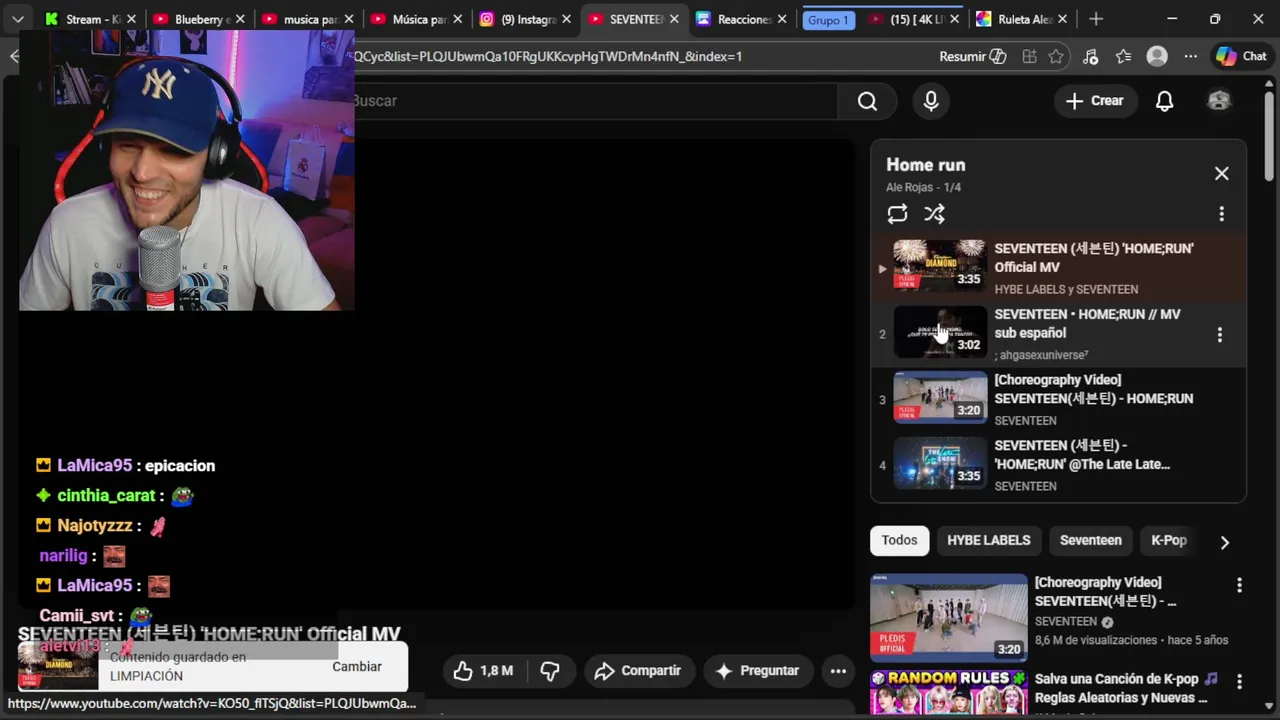Open YouTube notifications bell

pos(1164,101)
